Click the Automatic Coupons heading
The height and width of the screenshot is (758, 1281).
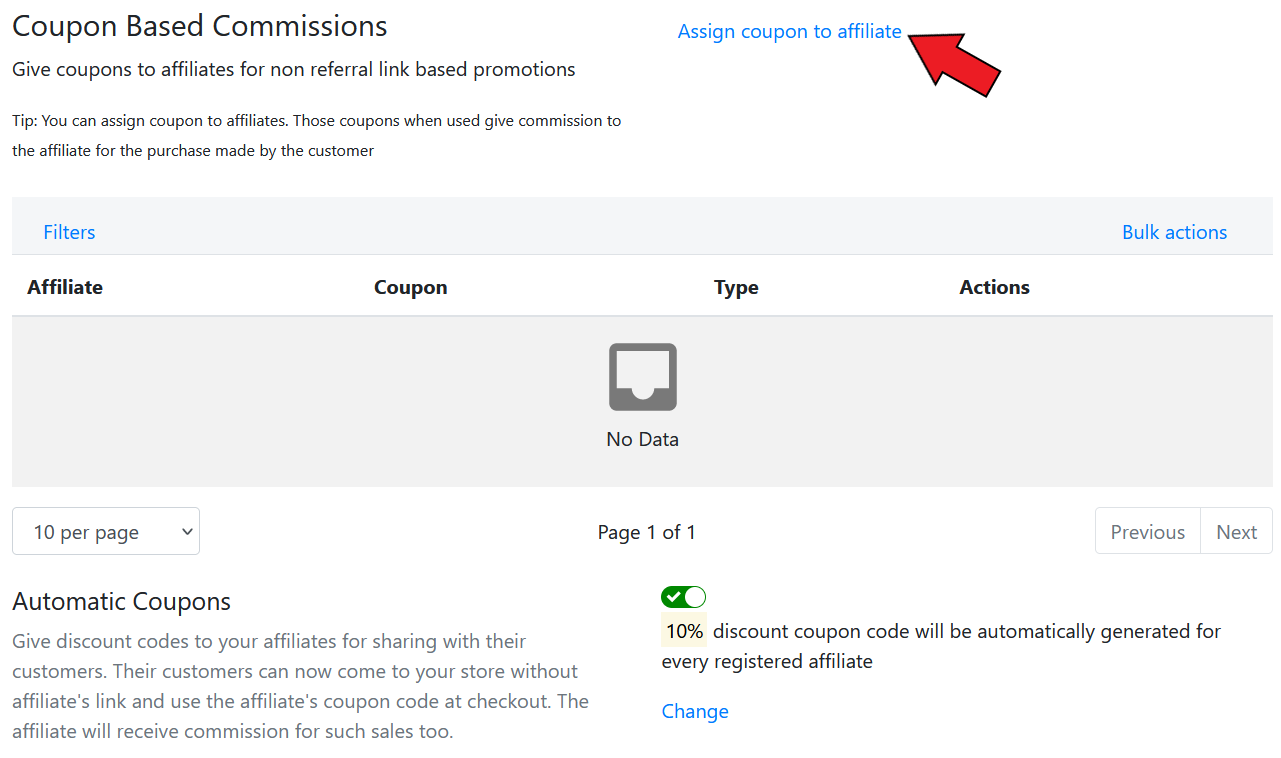pos(121,601)
